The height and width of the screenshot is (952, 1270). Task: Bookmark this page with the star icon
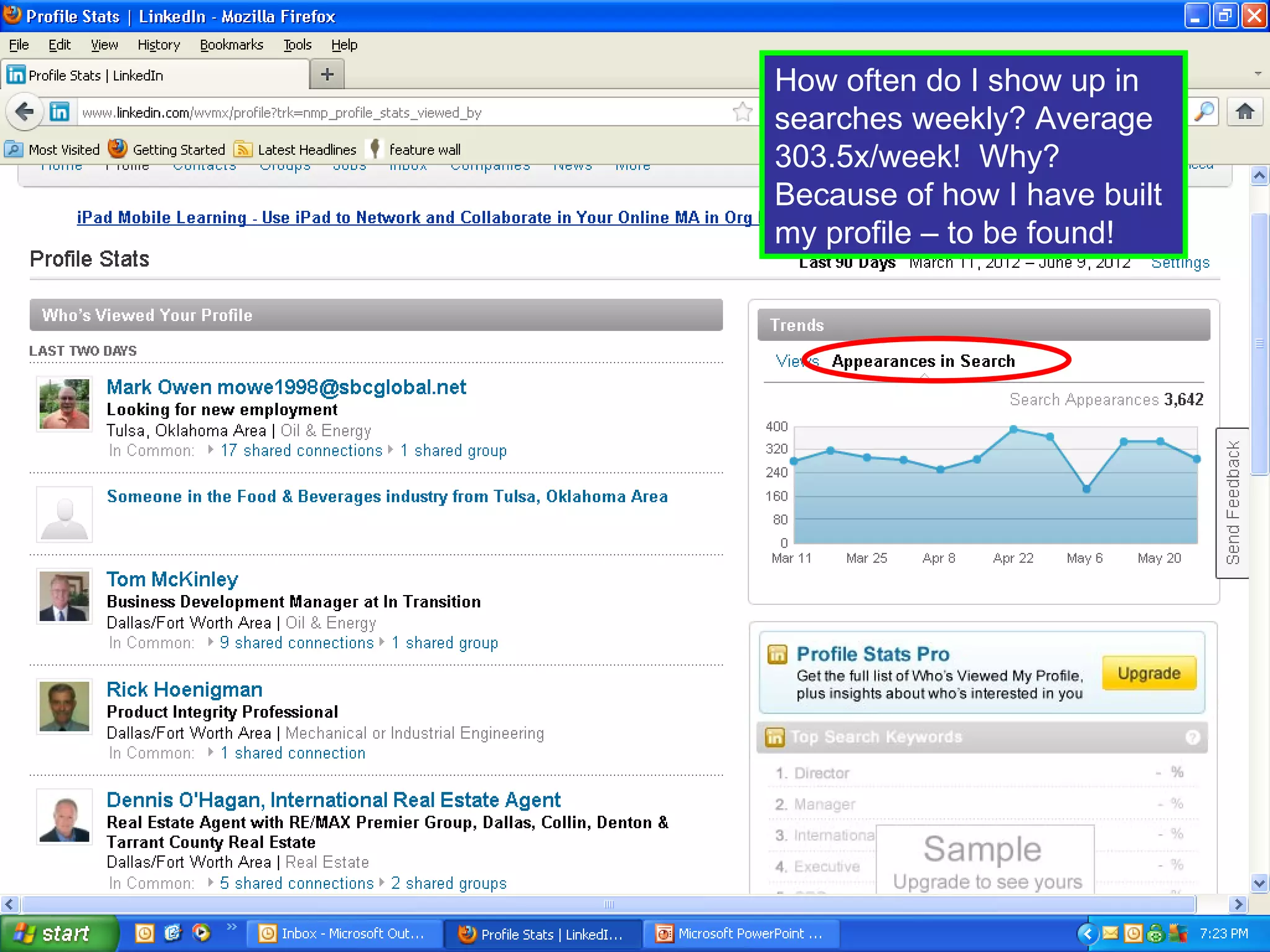coord(742,112)
